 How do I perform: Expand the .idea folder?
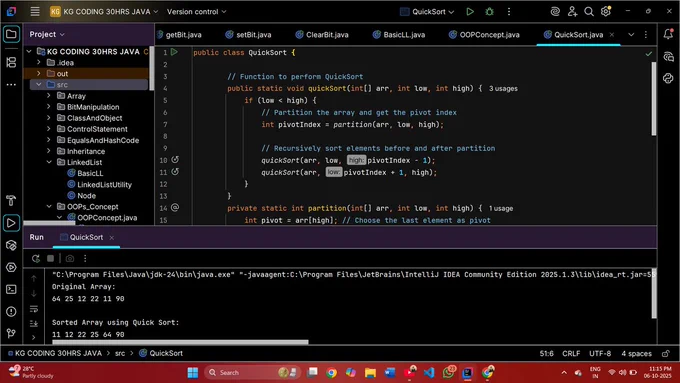tap(39, 62)
